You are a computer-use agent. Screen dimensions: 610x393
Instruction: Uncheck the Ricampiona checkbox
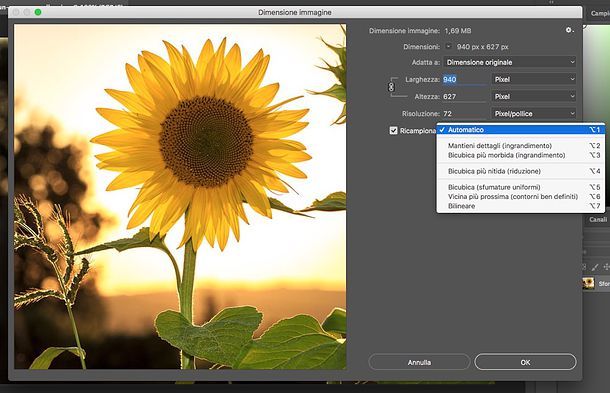393,130
